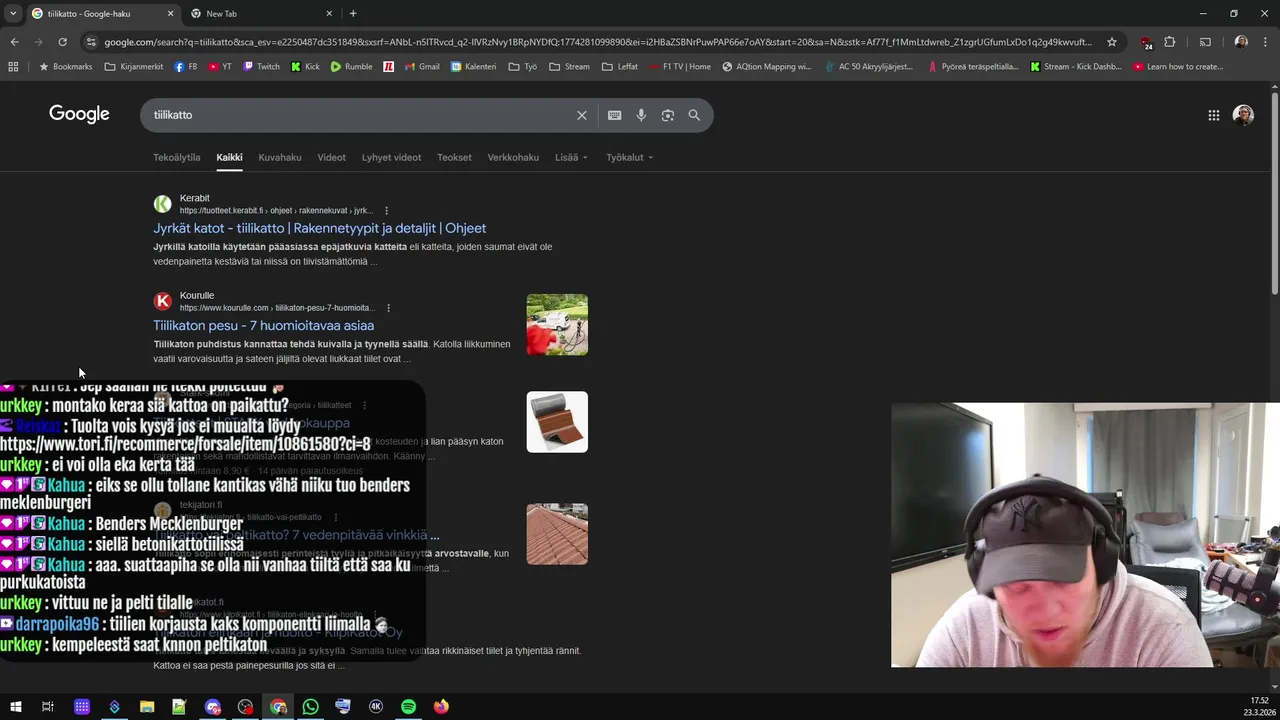1280x720 pixels.
Task: Open the Rumble bookmark
Action: [351, 67]
